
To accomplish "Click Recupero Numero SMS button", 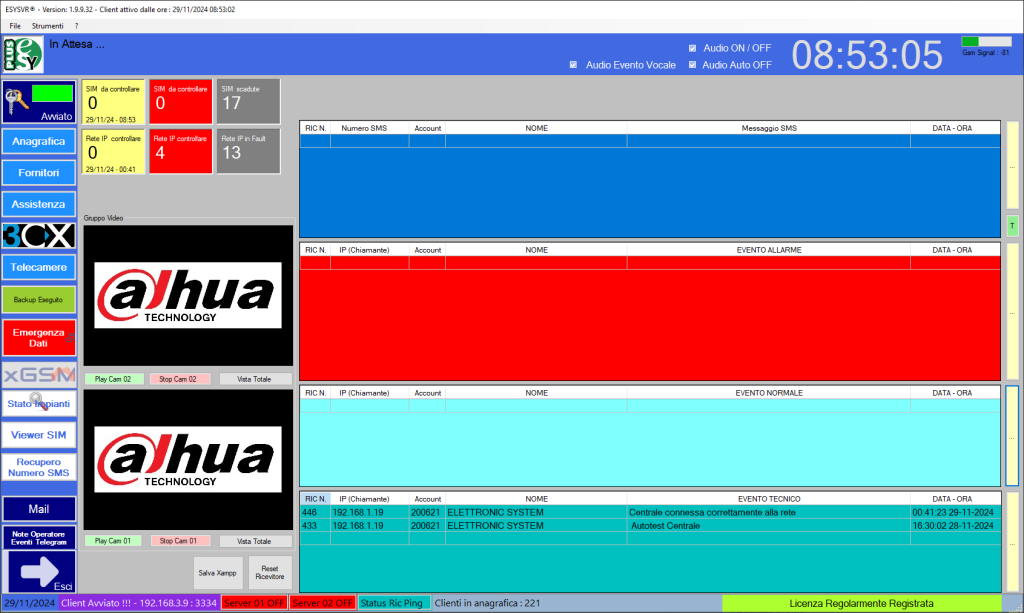I will click(39, 467).
